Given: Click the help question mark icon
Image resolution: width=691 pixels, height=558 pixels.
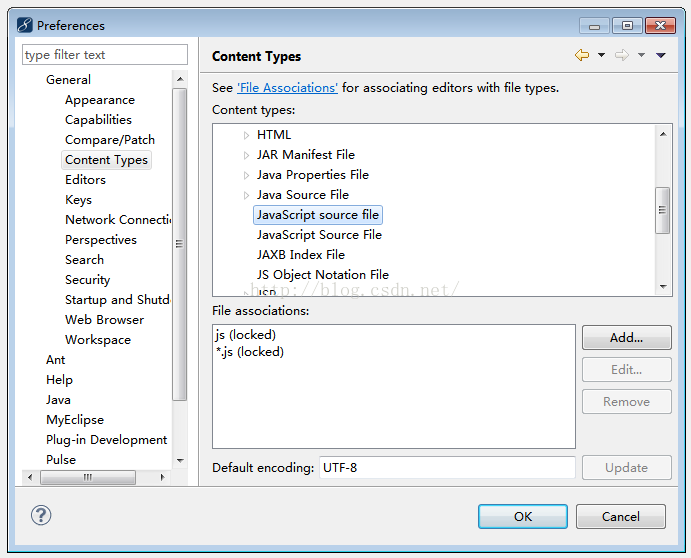Looking at the screenshot, I should pos(41,515).
